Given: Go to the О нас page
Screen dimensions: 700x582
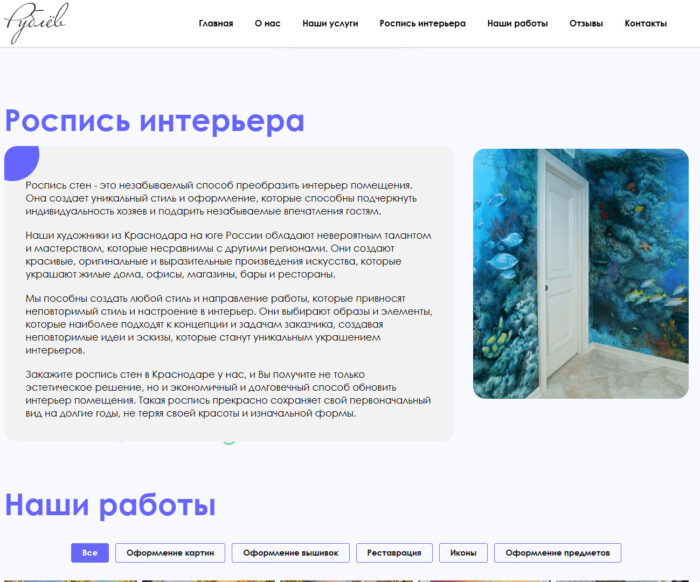Looking at the screenshot, I should point(267,23).
